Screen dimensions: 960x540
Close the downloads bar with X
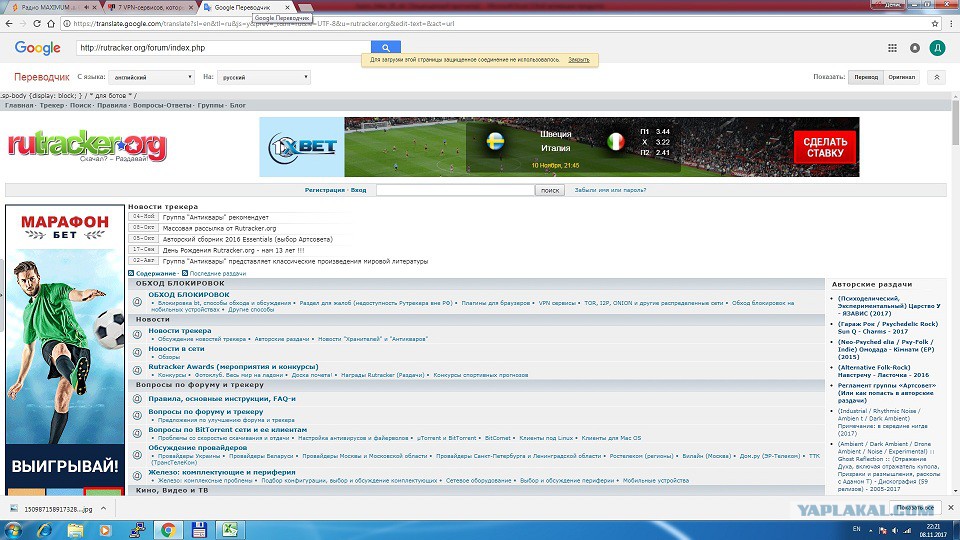(x=951, y=508)
